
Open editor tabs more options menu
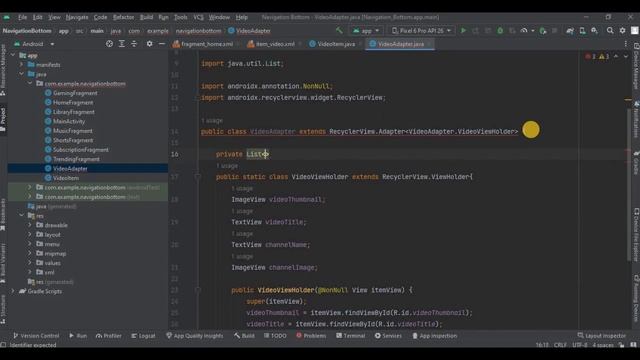tap(625, 44)
